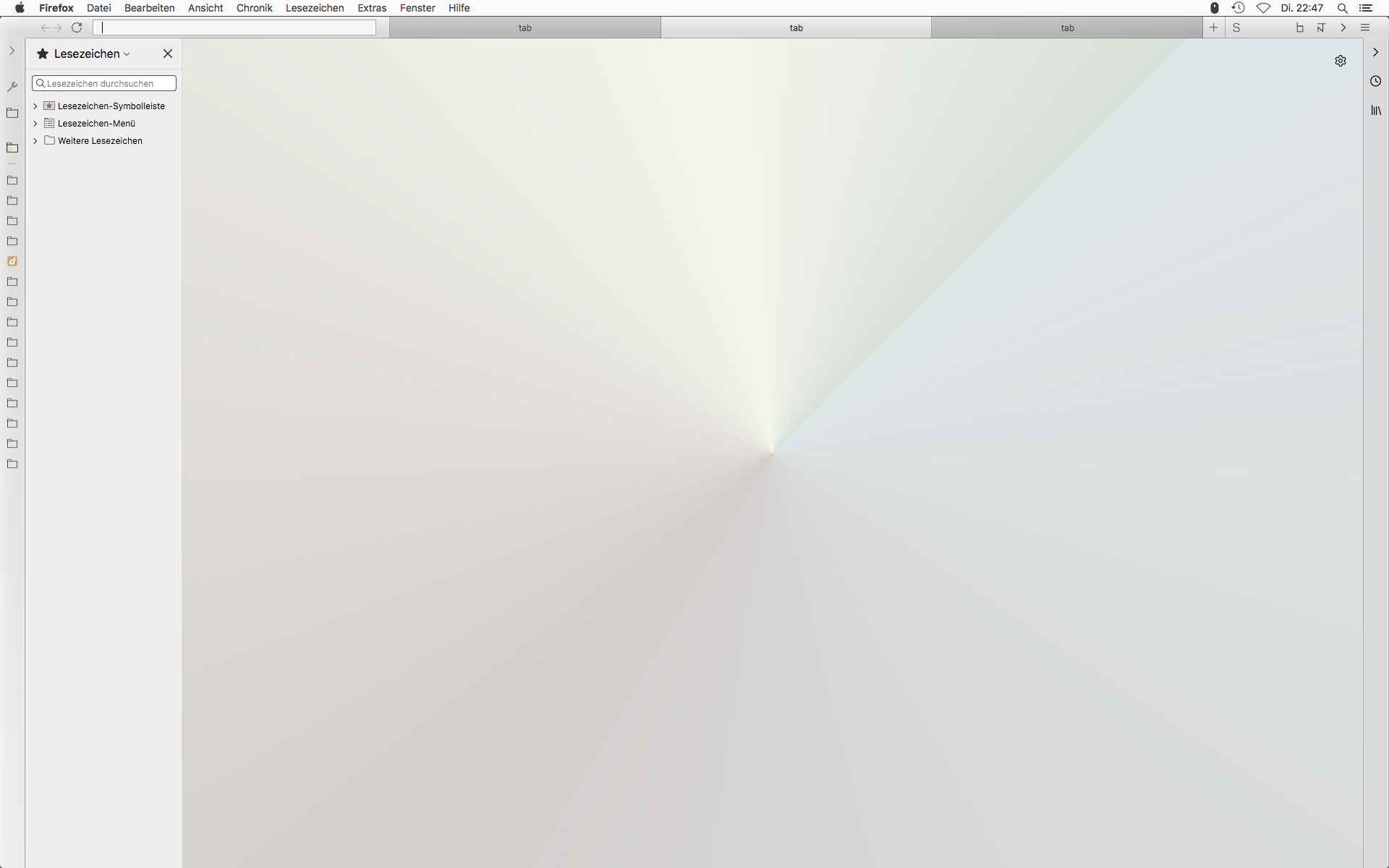
Task: Open the hamburger application menu
Action: click(x=1365, y=27)
